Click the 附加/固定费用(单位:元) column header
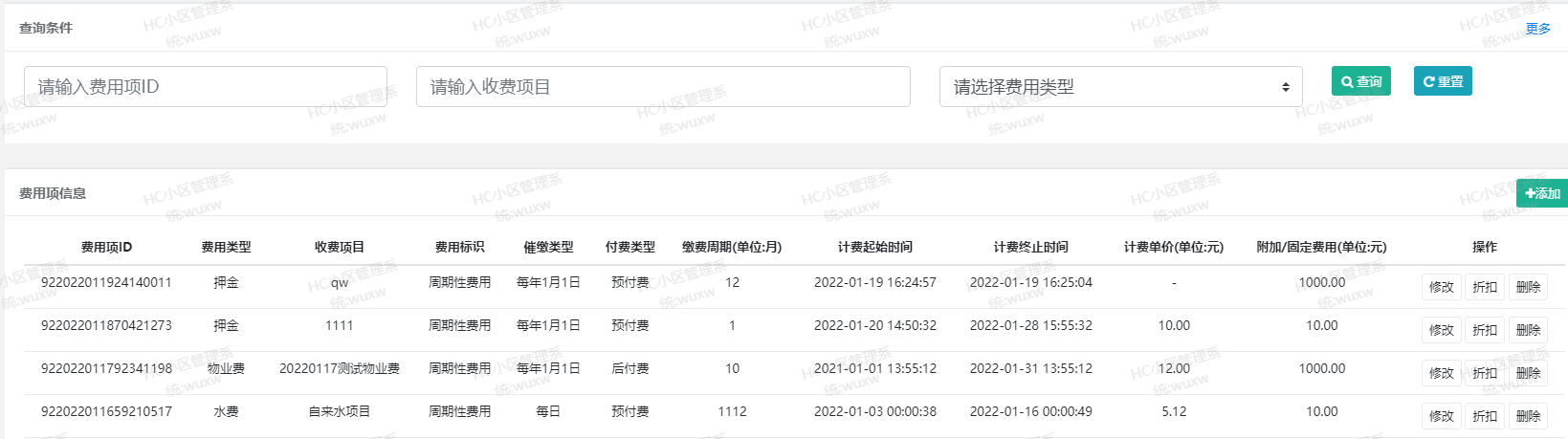 point(1321,247)
